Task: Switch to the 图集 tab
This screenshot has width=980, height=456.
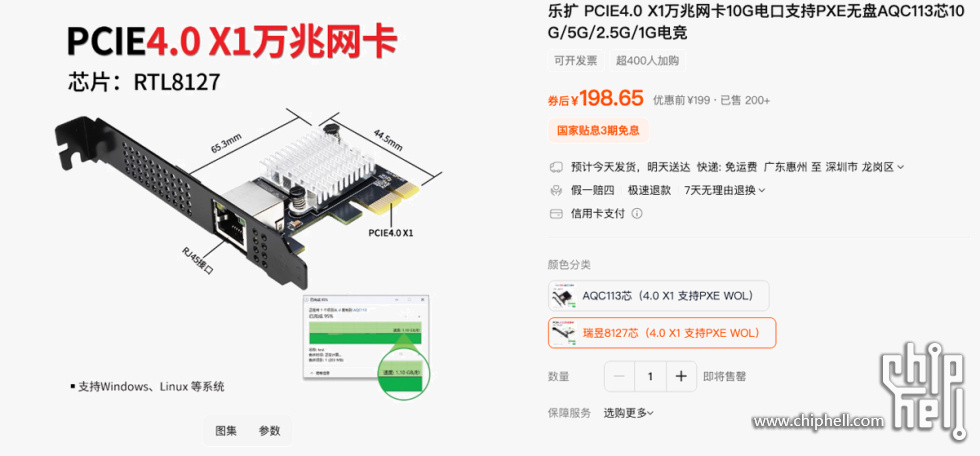Action: [x=226, y=430]
